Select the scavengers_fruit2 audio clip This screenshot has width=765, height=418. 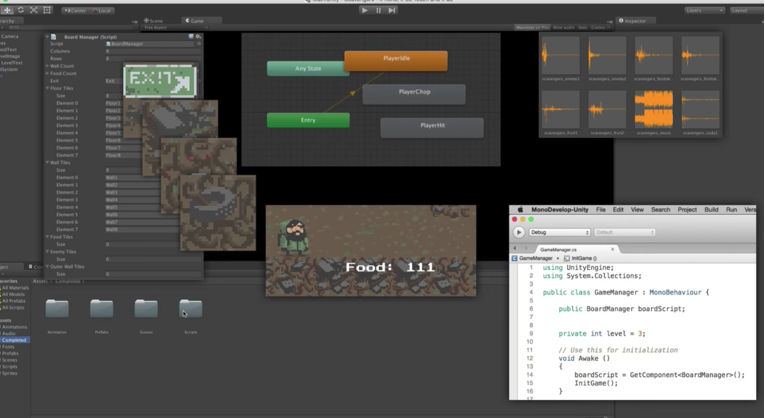(x=606, y=113)
